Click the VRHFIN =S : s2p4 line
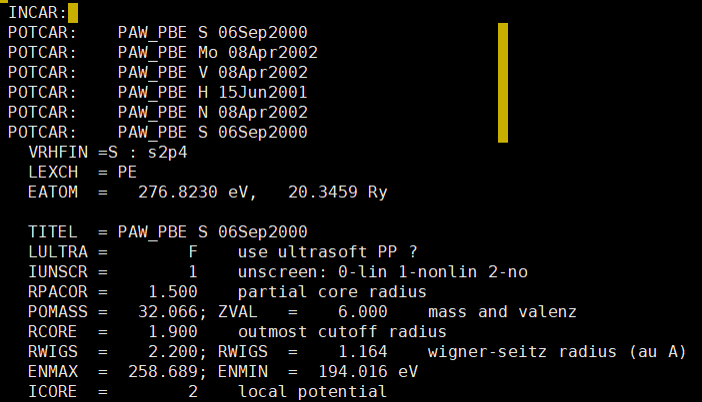This screenshot has height=402, width=702. [x=108, y=152]
